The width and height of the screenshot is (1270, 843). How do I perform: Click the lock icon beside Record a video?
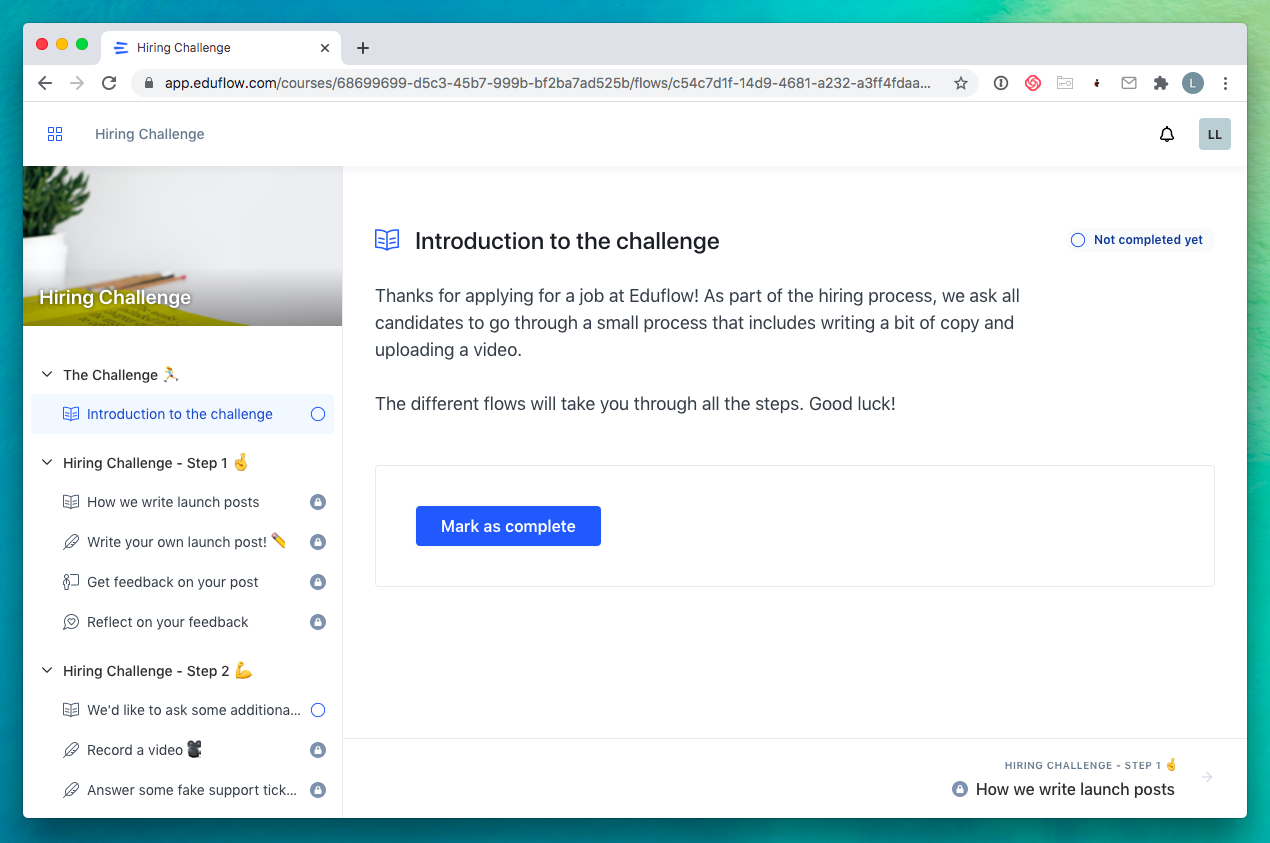pos(318,750)
